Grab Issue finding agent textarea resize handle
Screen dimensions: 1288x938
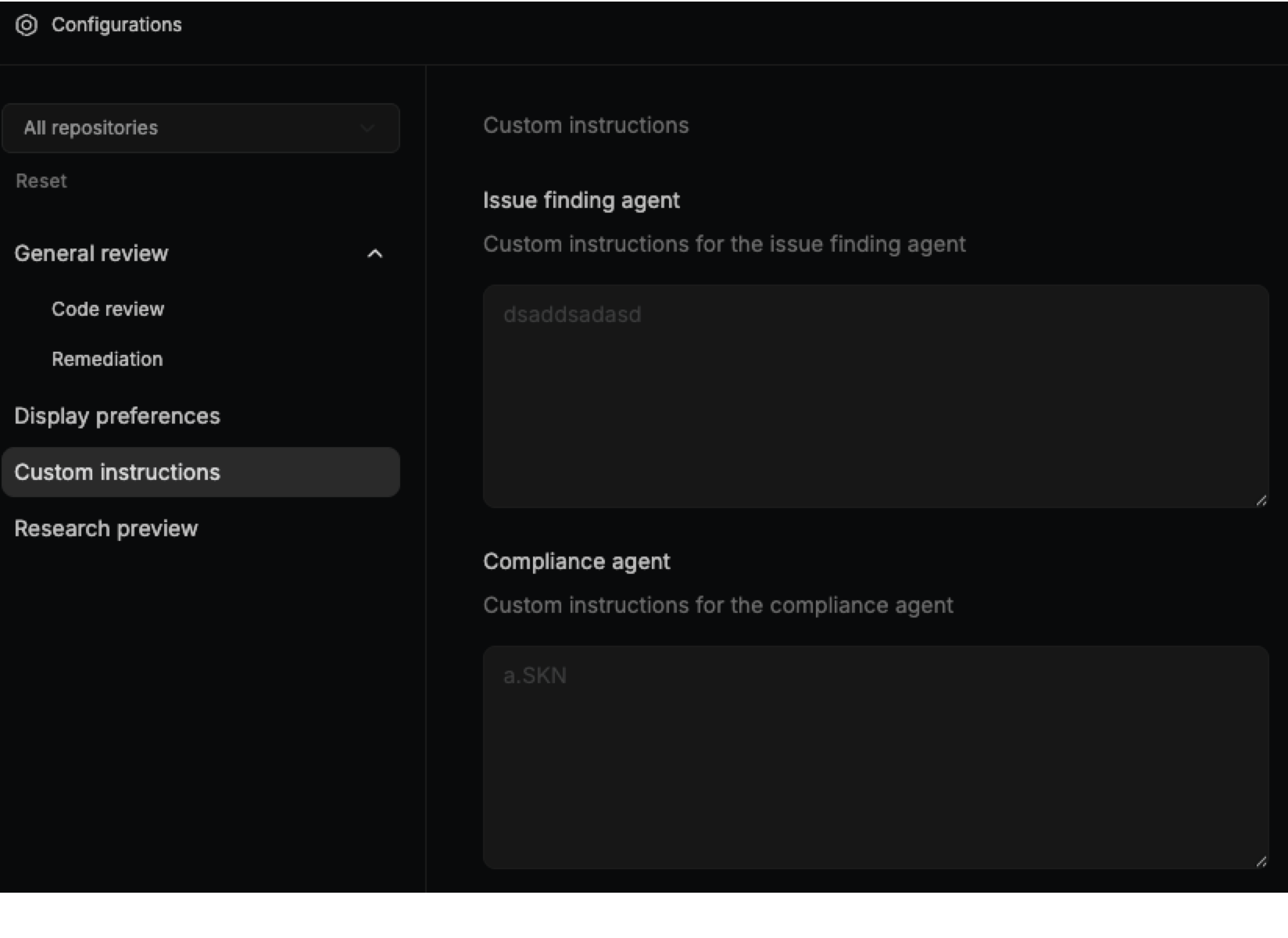[1261, 500]
